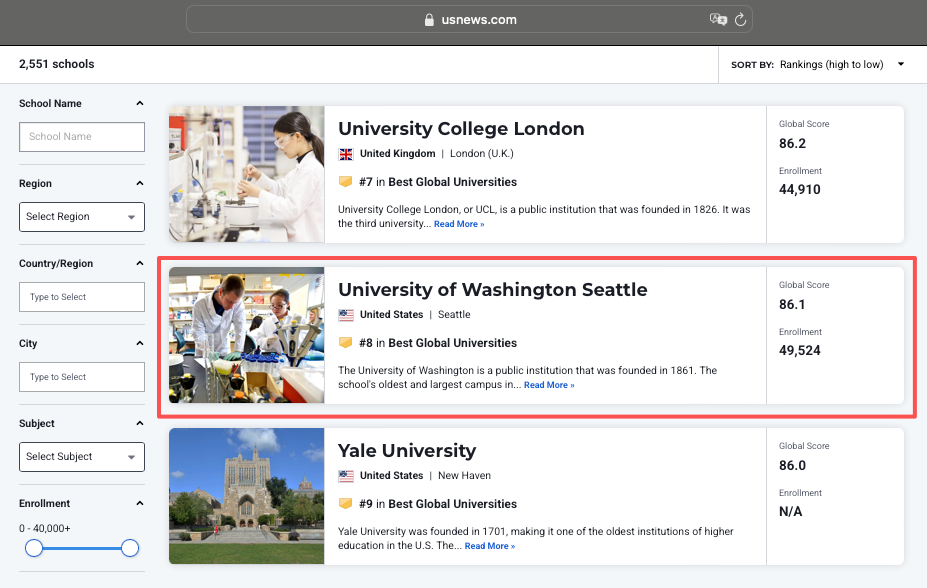
Task: Click the ranking badge icon beside #7
Action: pos(346,182)
